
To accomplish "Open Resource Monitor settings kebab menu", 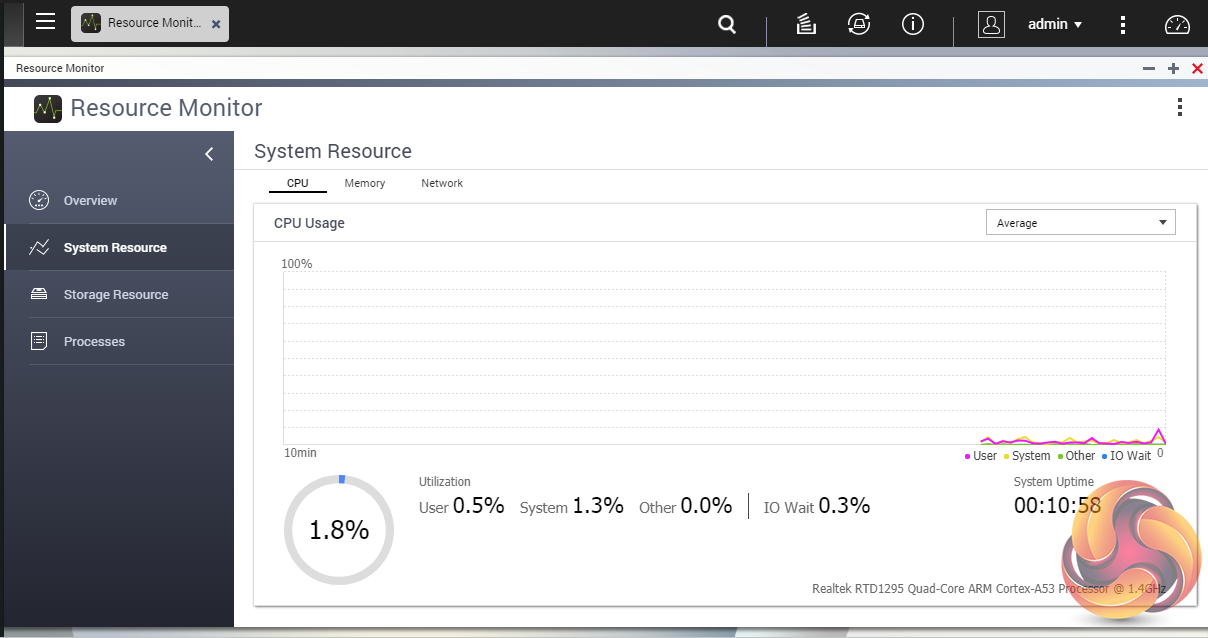I will (1180, 107).
